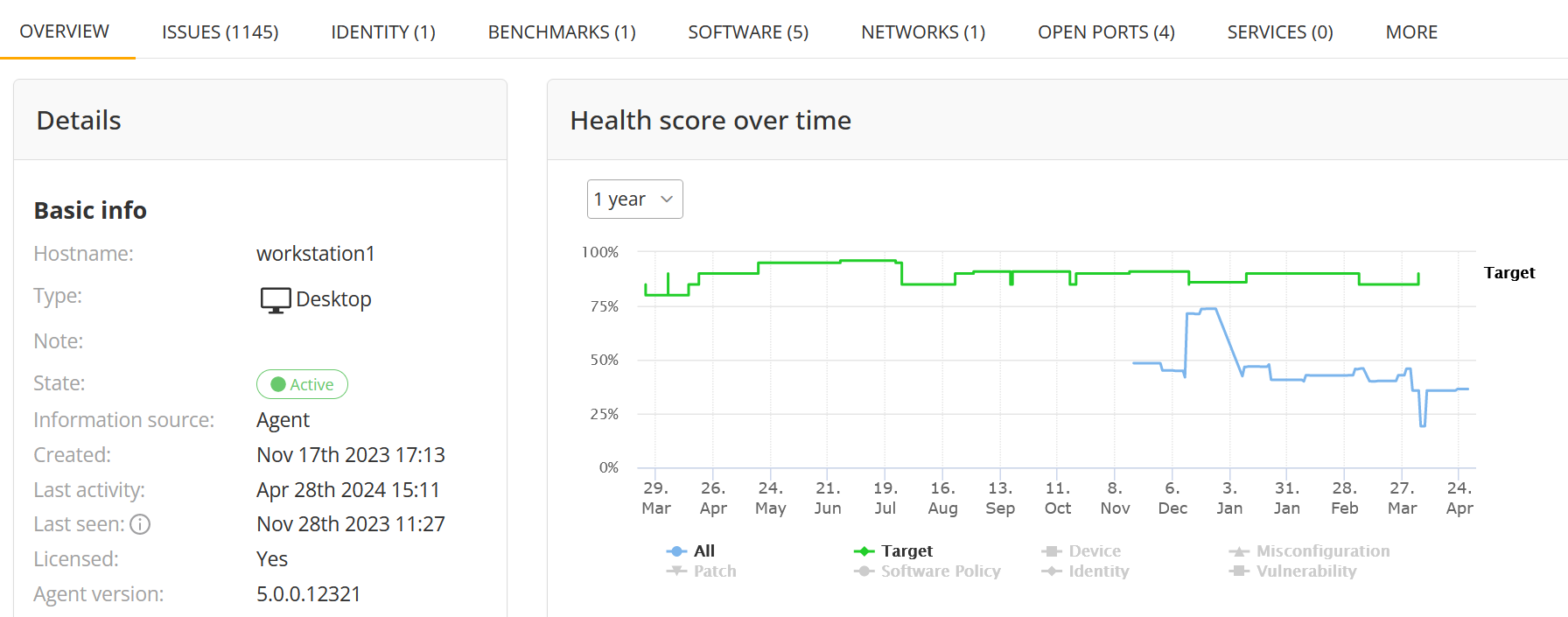Select the BENCHMARKS (1) tab
This screenshot has height=617, width=1568.
click(x=562, y=32)
